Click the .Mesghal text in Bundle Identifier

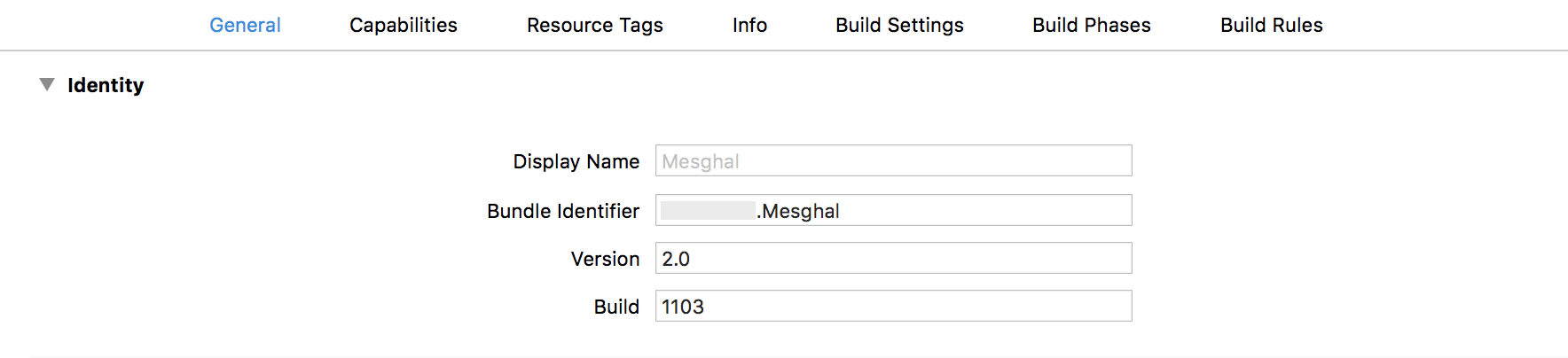coord(800,211)
